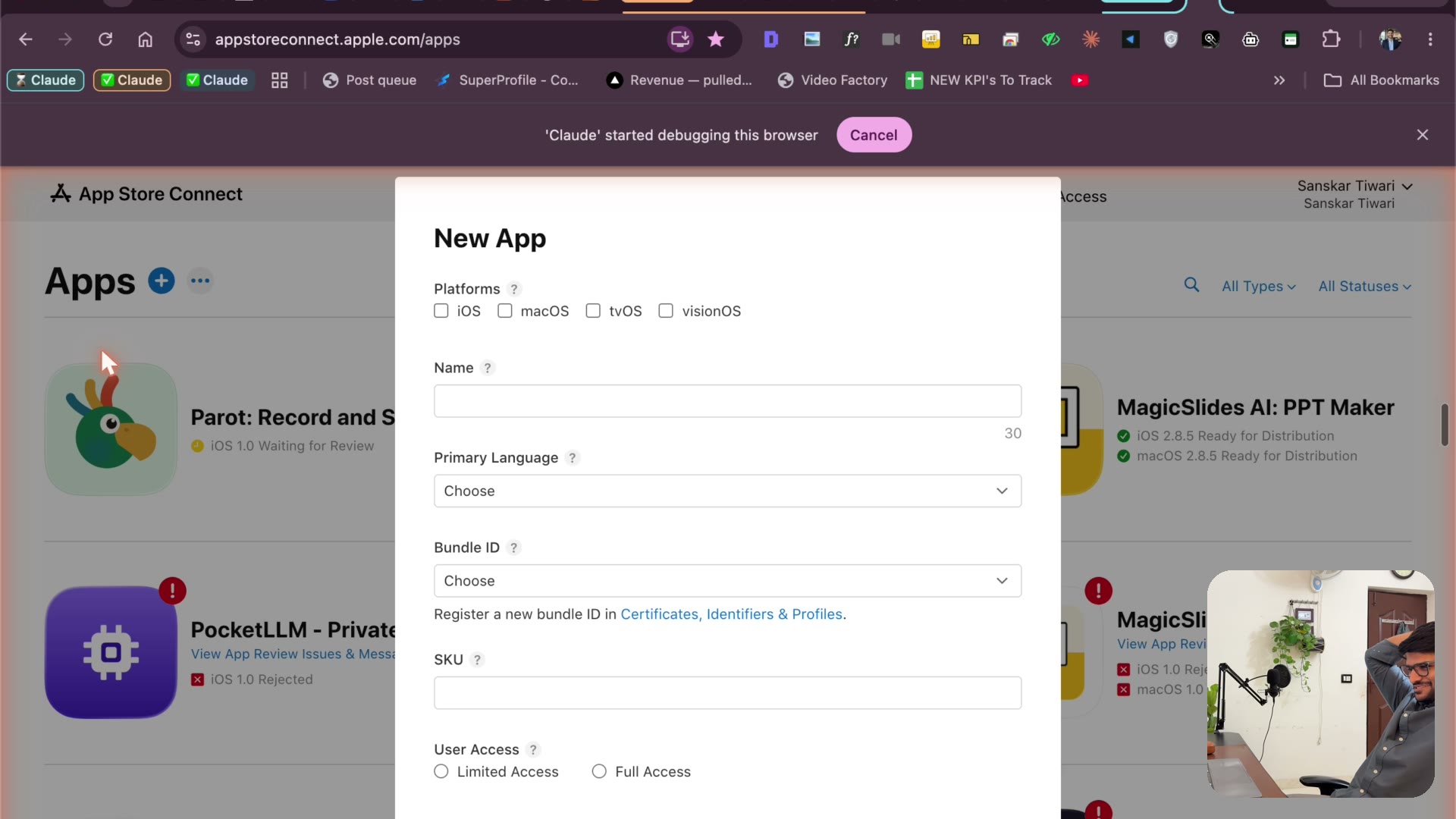Dismiss the debugging notification bar
1456x819 pixels.
[x=1423, y=135]
